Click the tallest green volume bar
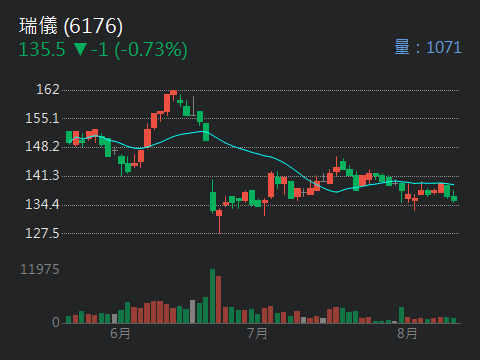The width and height of the screenshot is (480, 360). [x=212, y=296]
